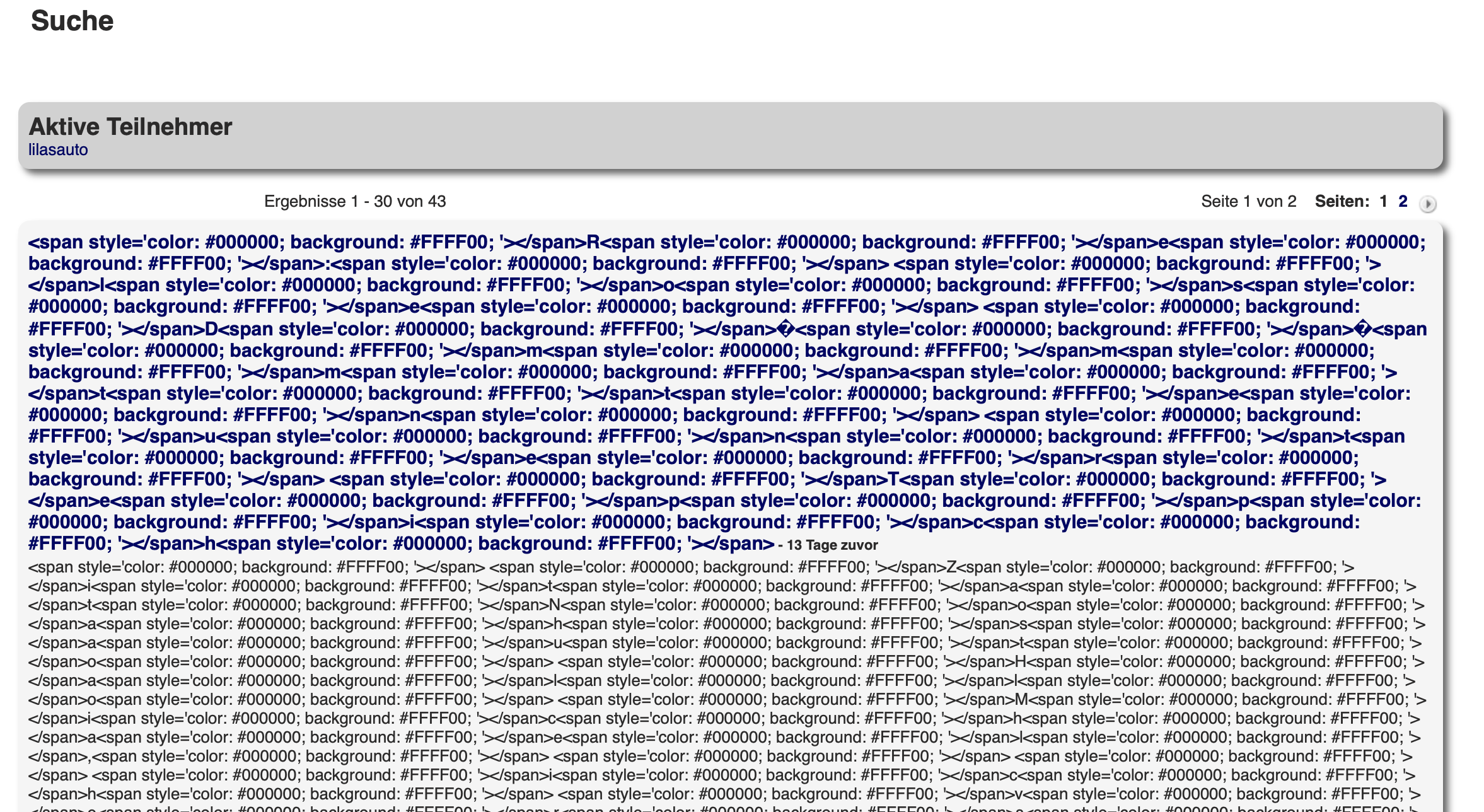1484x812 pixels.
Task: Click the Suche page heading
Action: point(72,21)
